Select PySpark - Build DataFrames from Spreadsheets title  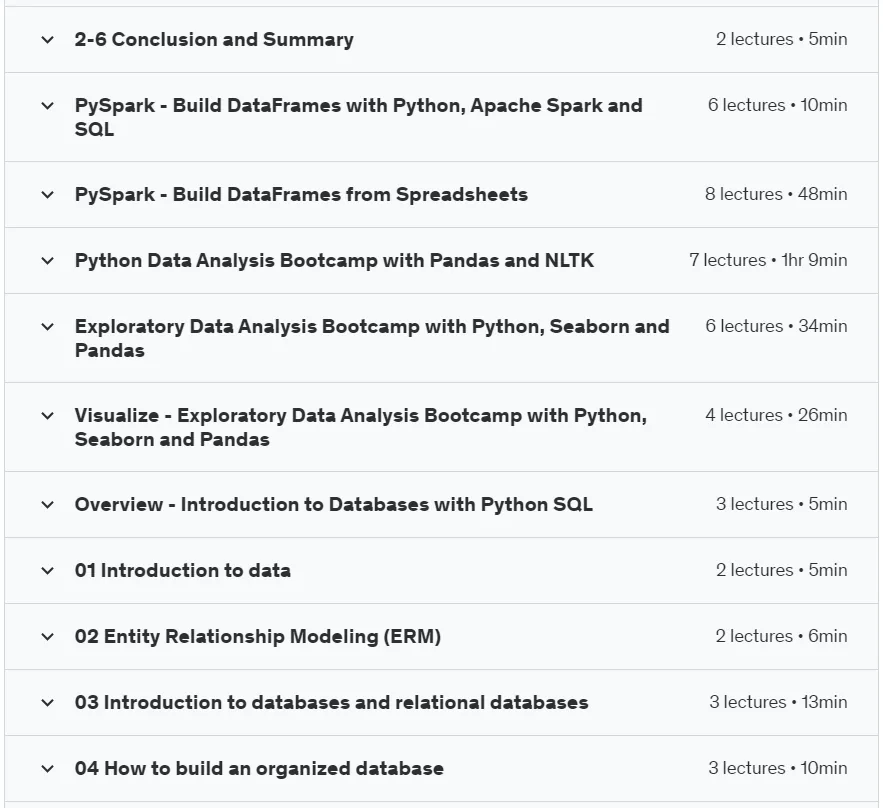pyautogui.click(x=301, y=194)
